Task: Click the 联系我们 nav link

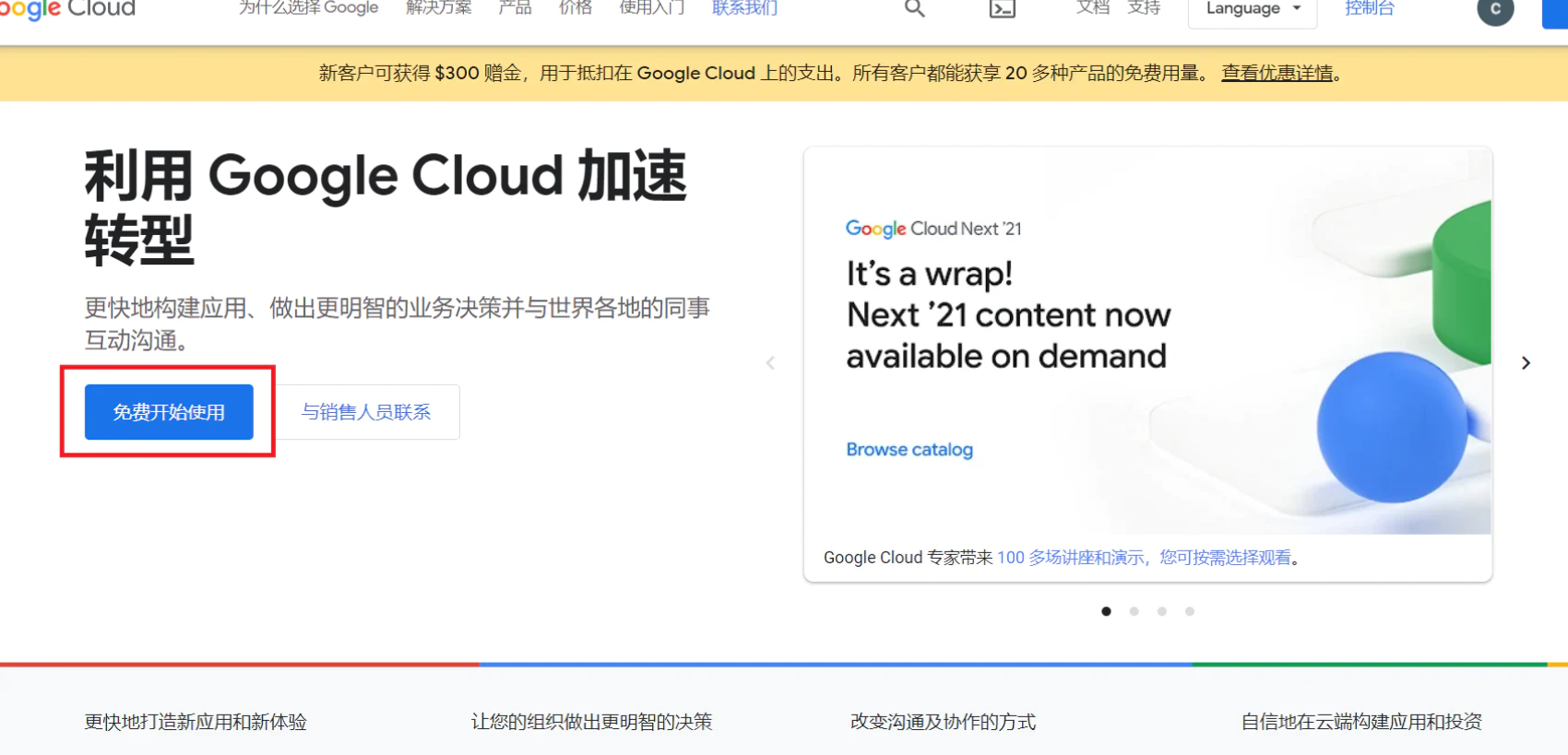Action: coord(744,8)
